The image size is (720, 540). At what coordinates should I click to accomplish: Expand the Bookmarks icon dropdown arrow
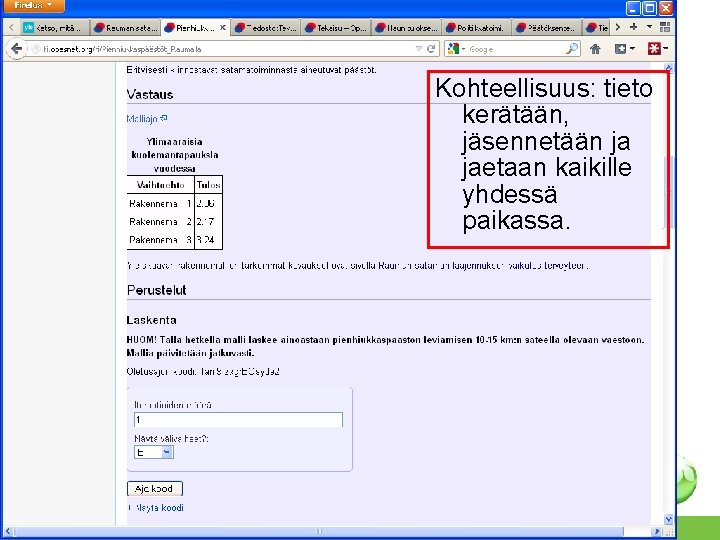632,49
